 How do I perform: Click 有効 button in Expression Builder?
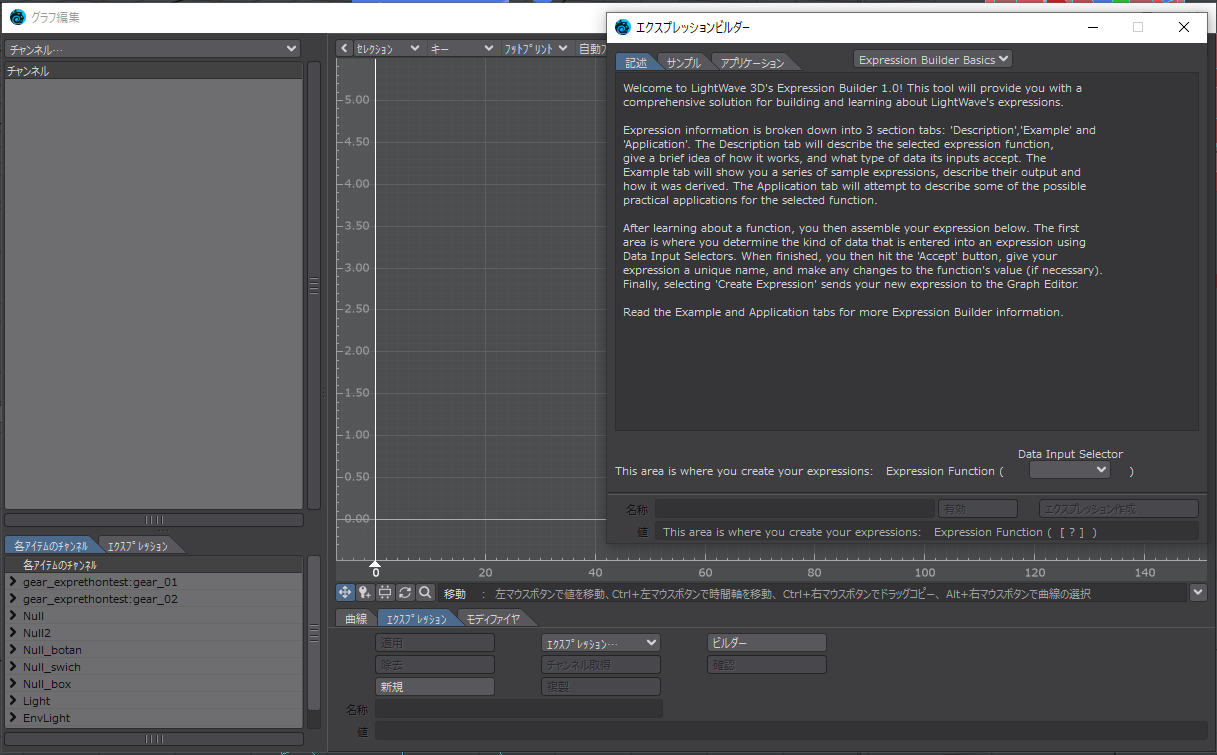pos(978,509)
